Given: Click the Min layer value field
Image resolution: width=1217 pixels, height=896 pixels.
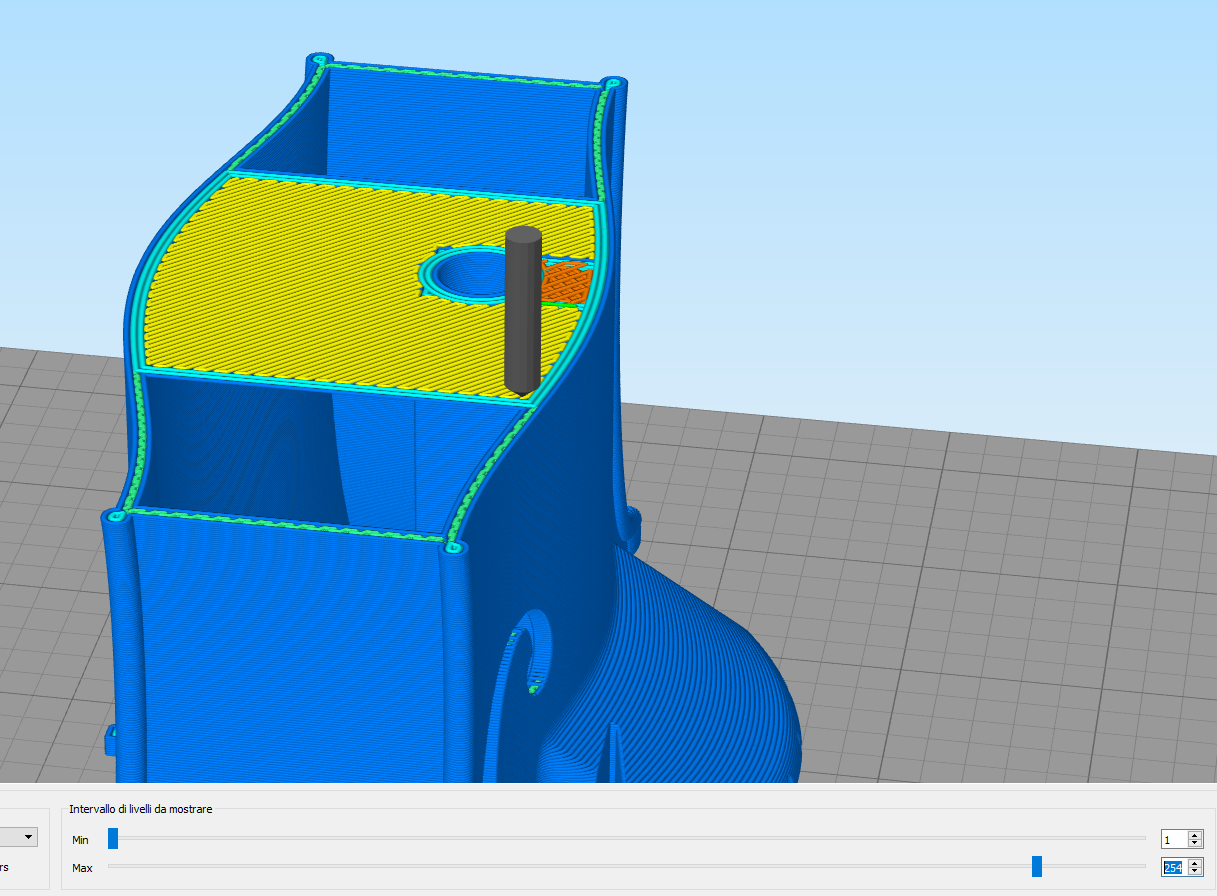Looking at the screenshot, I should (1172, 840).
